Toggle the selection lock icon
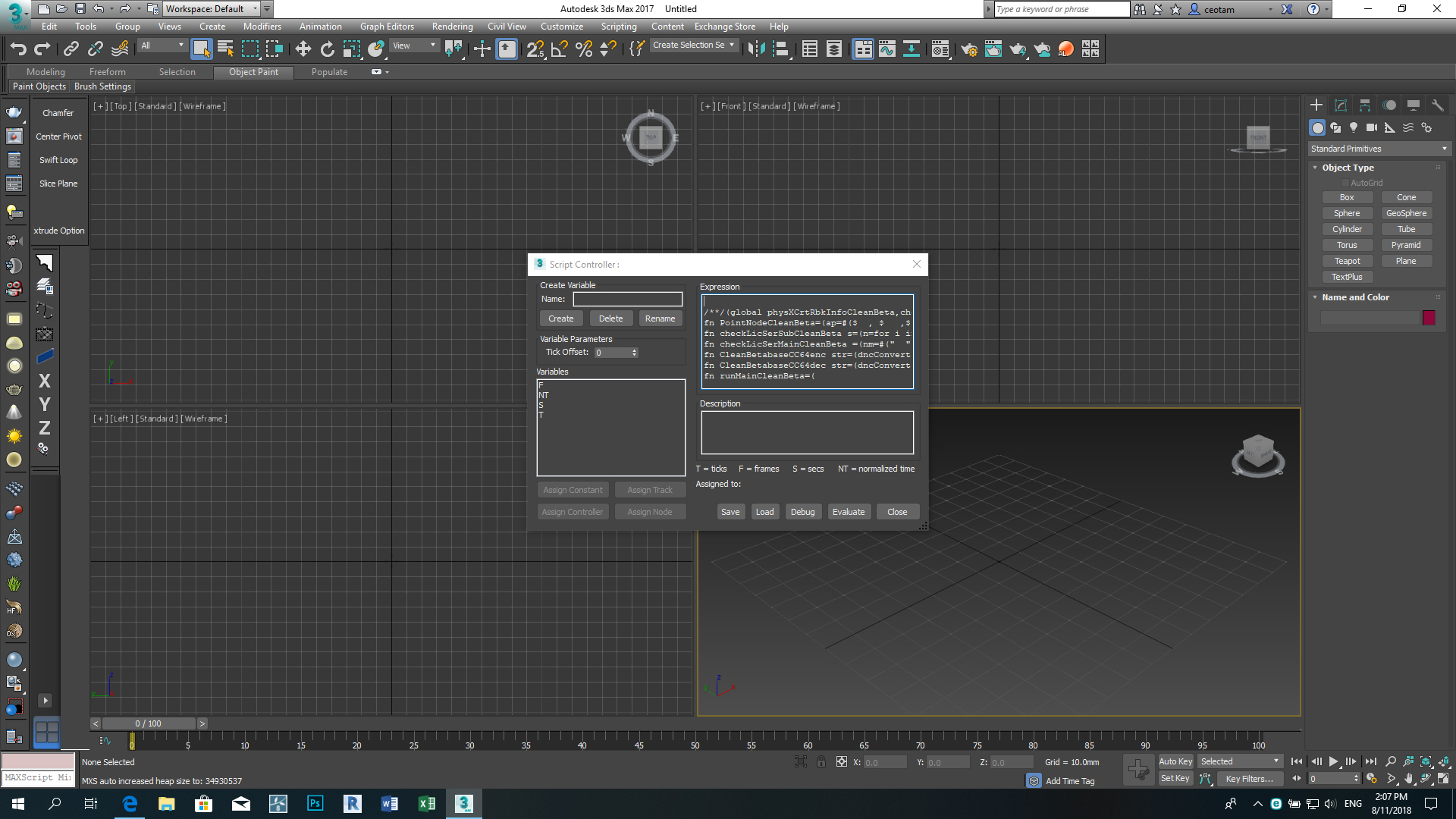Screen dimensions: 1456x819 (821, 762)
